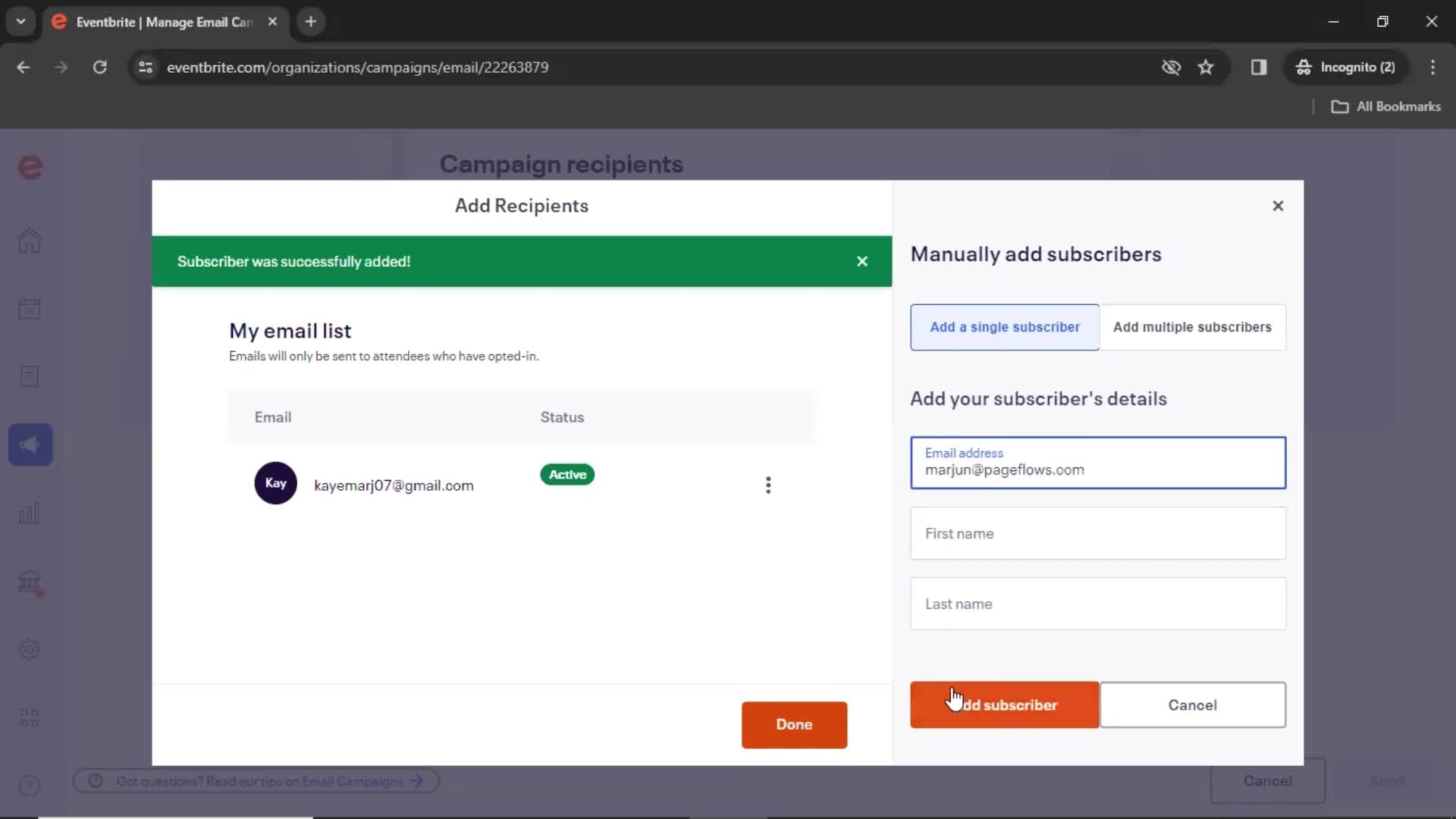Open the Home icon in the sidebar
Viewport: 1456px width, 819px height.
pyautogui.click(x=30, y=241)
